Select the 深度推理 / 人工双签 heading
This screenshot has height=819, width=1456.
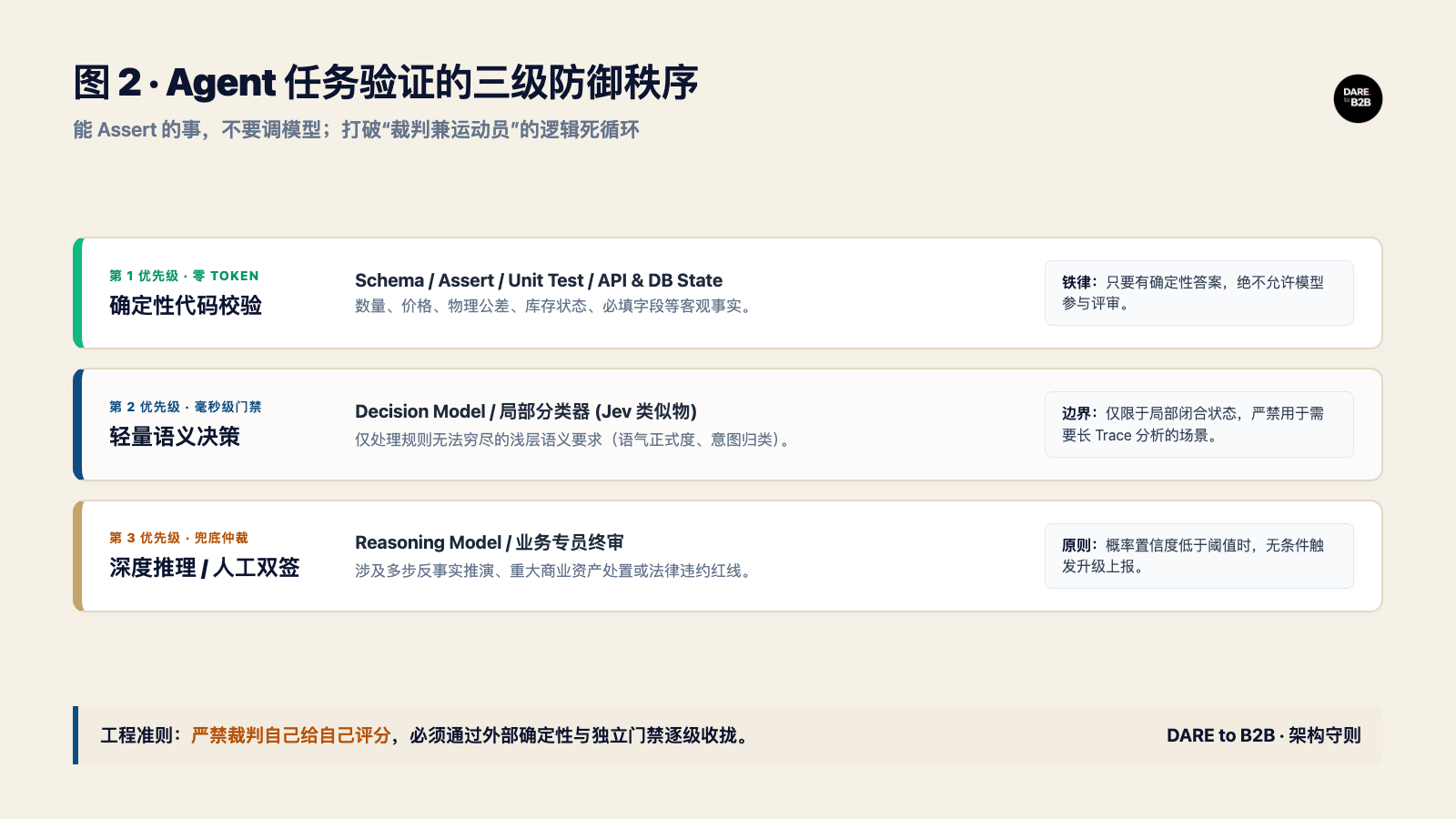pyautogui.click(x=205, y=568)
